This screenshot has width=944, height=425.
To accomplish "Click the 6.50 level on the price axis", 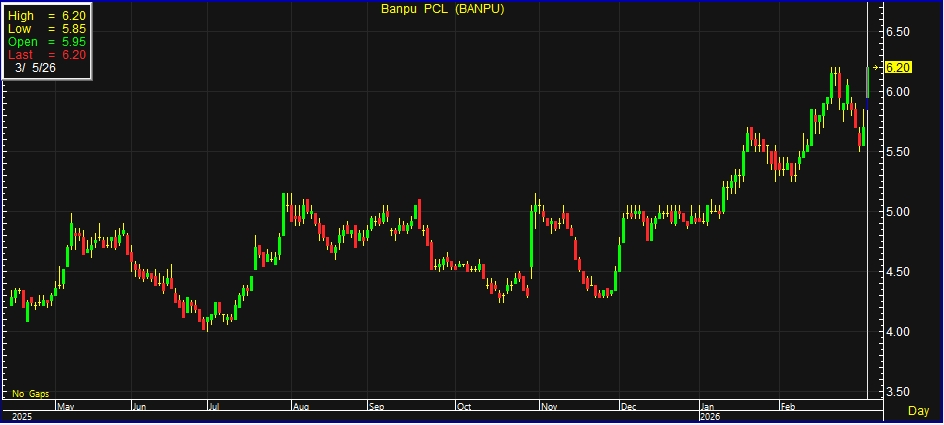I will point(899,32).
